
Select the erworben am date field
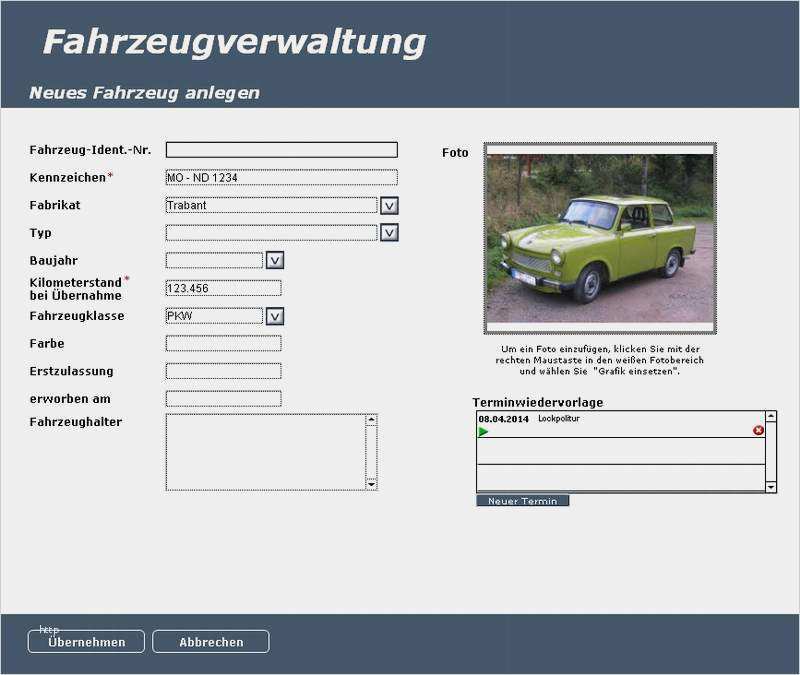223,399
